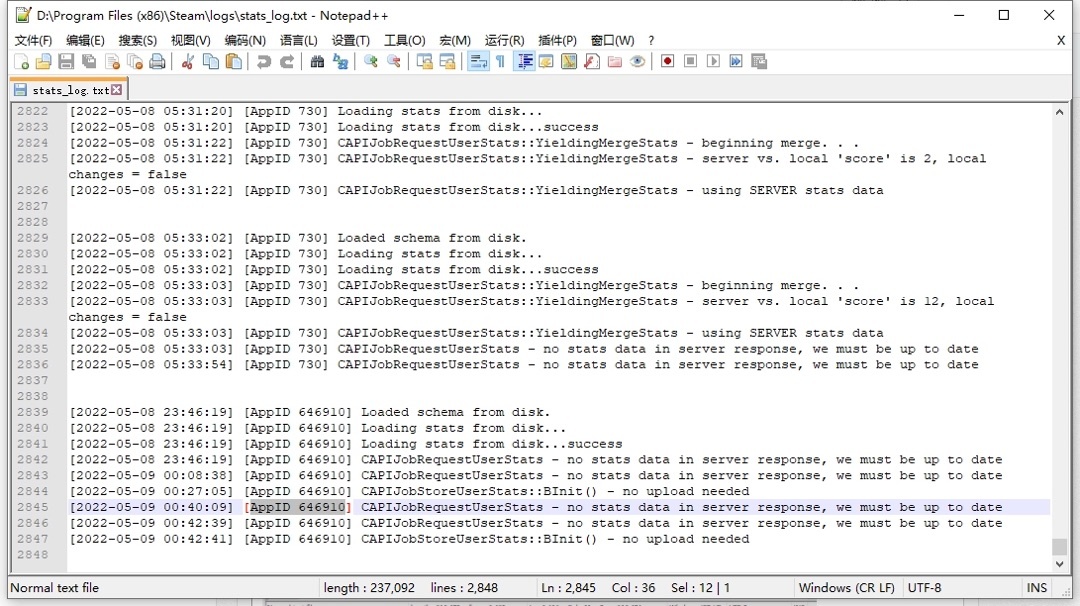Redo the last undone edit
1080x606 pixels.
pyautogui.click(x=287, y=62)
